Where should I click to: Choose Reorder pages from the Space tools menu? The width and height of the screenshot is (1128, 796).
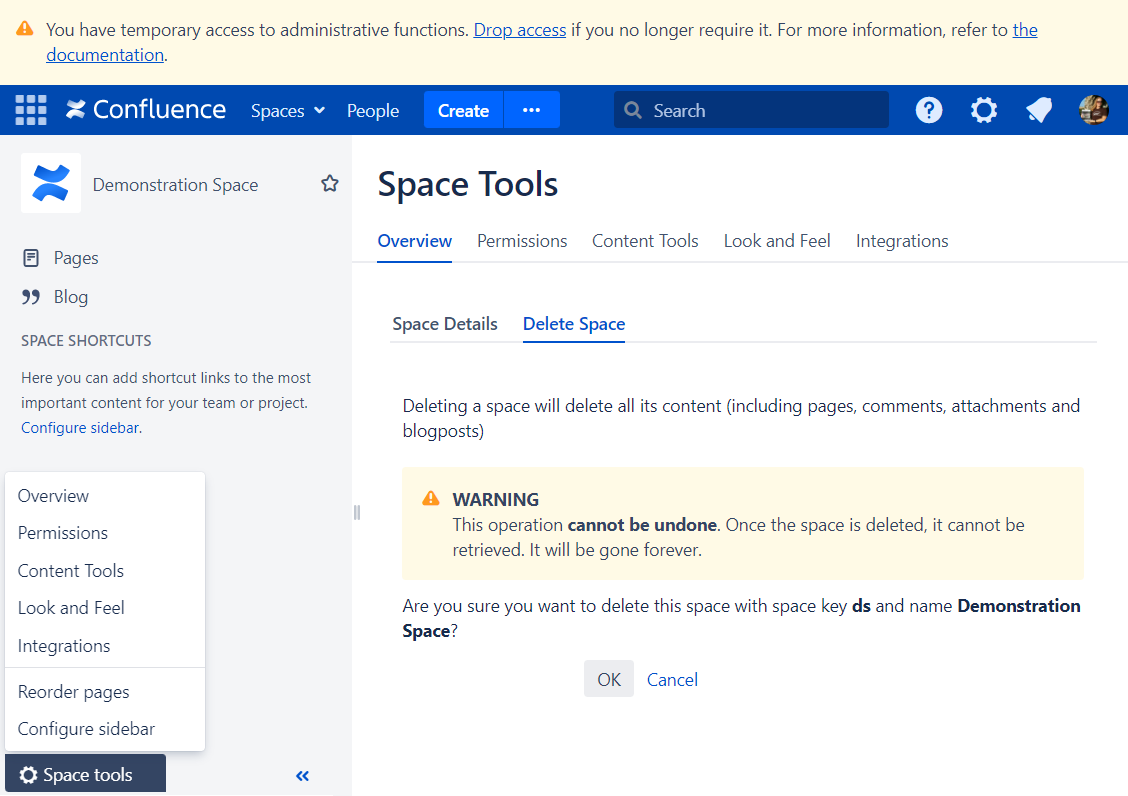point(73,691)
